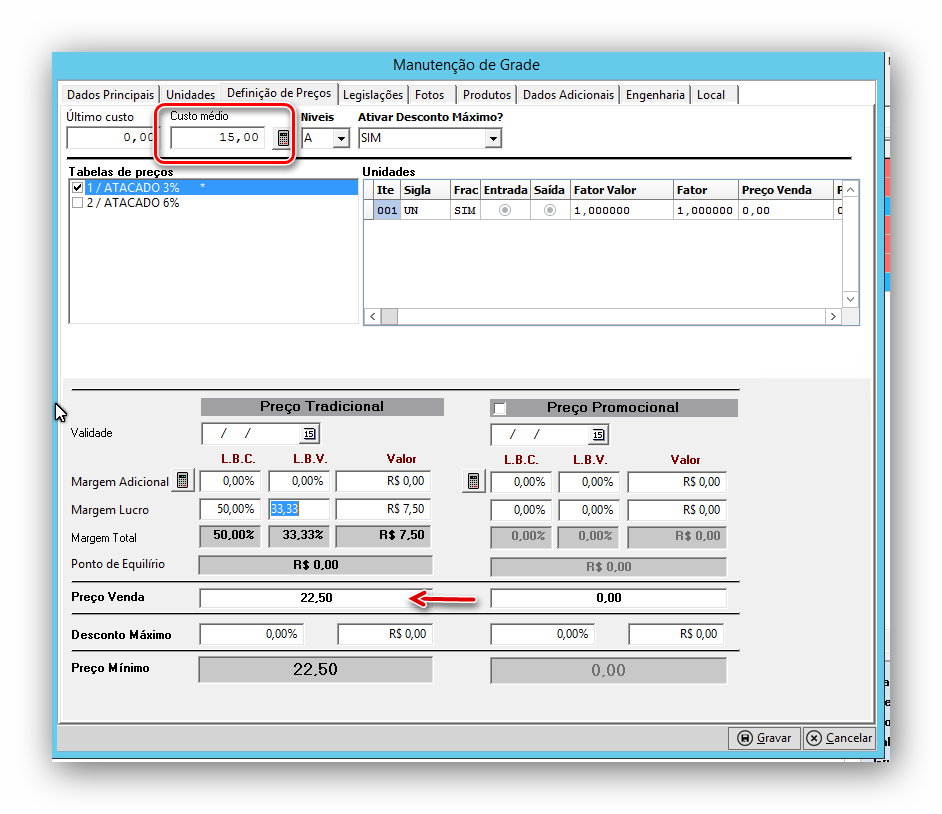
Task: Click Margem Adicional tradicional L.B.C. field
Action: pos(230,481)
